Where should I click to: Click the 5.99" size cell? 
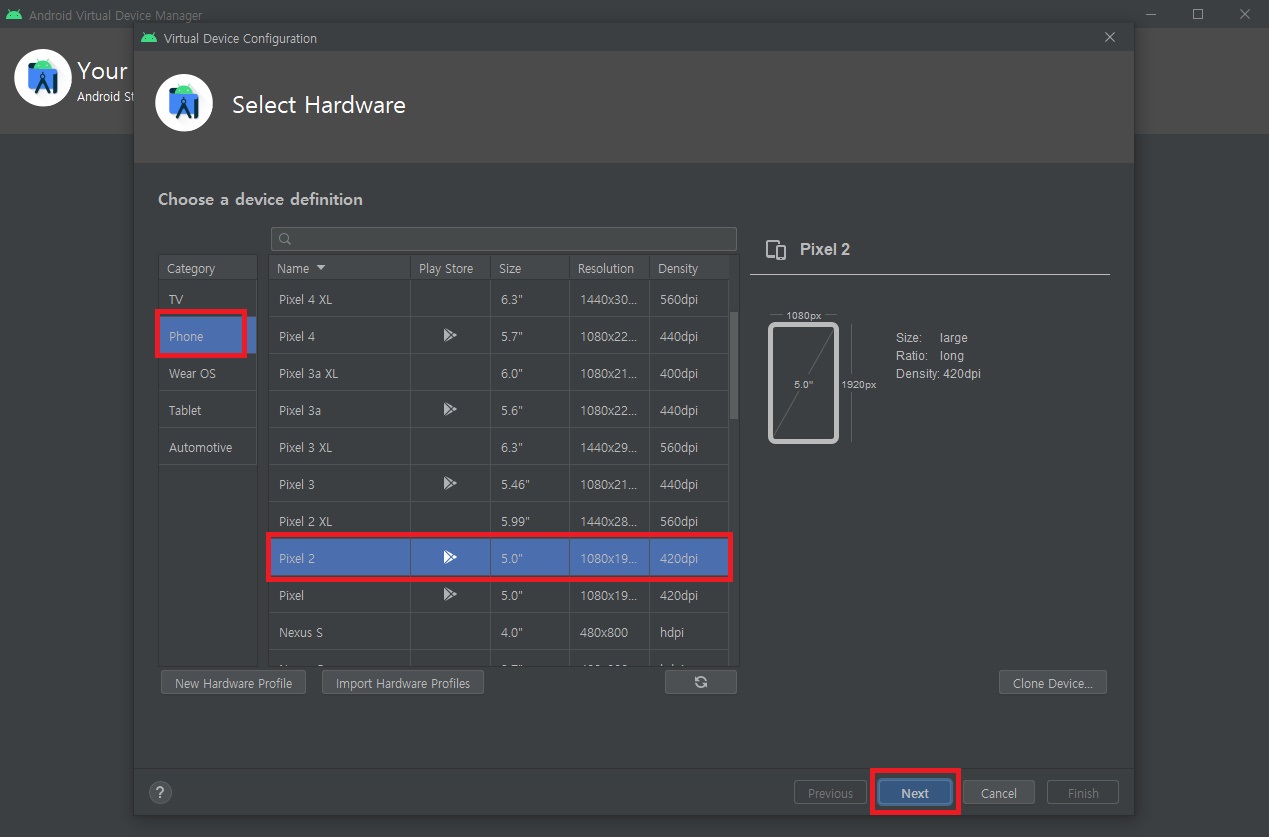click(530, 521)
